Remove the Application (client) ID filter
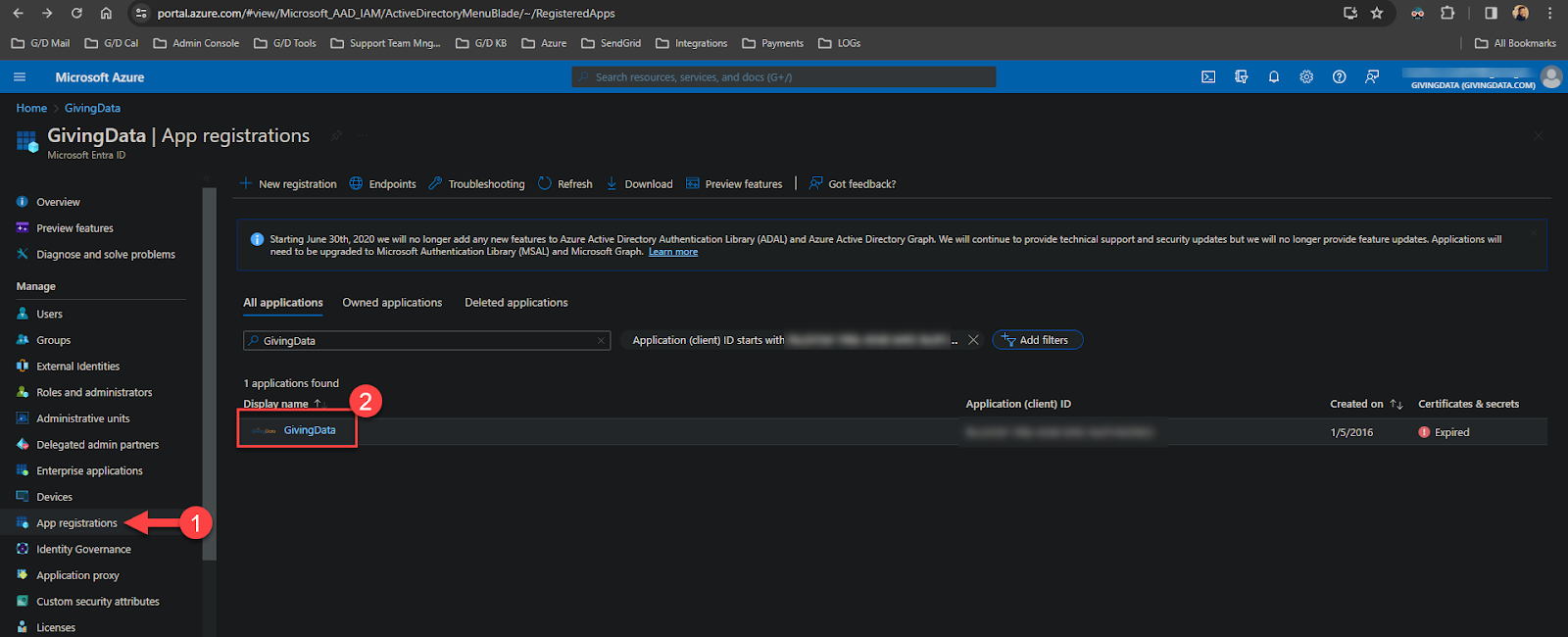The width and height of the screenshot is (1568, 637). pos(973,340)
